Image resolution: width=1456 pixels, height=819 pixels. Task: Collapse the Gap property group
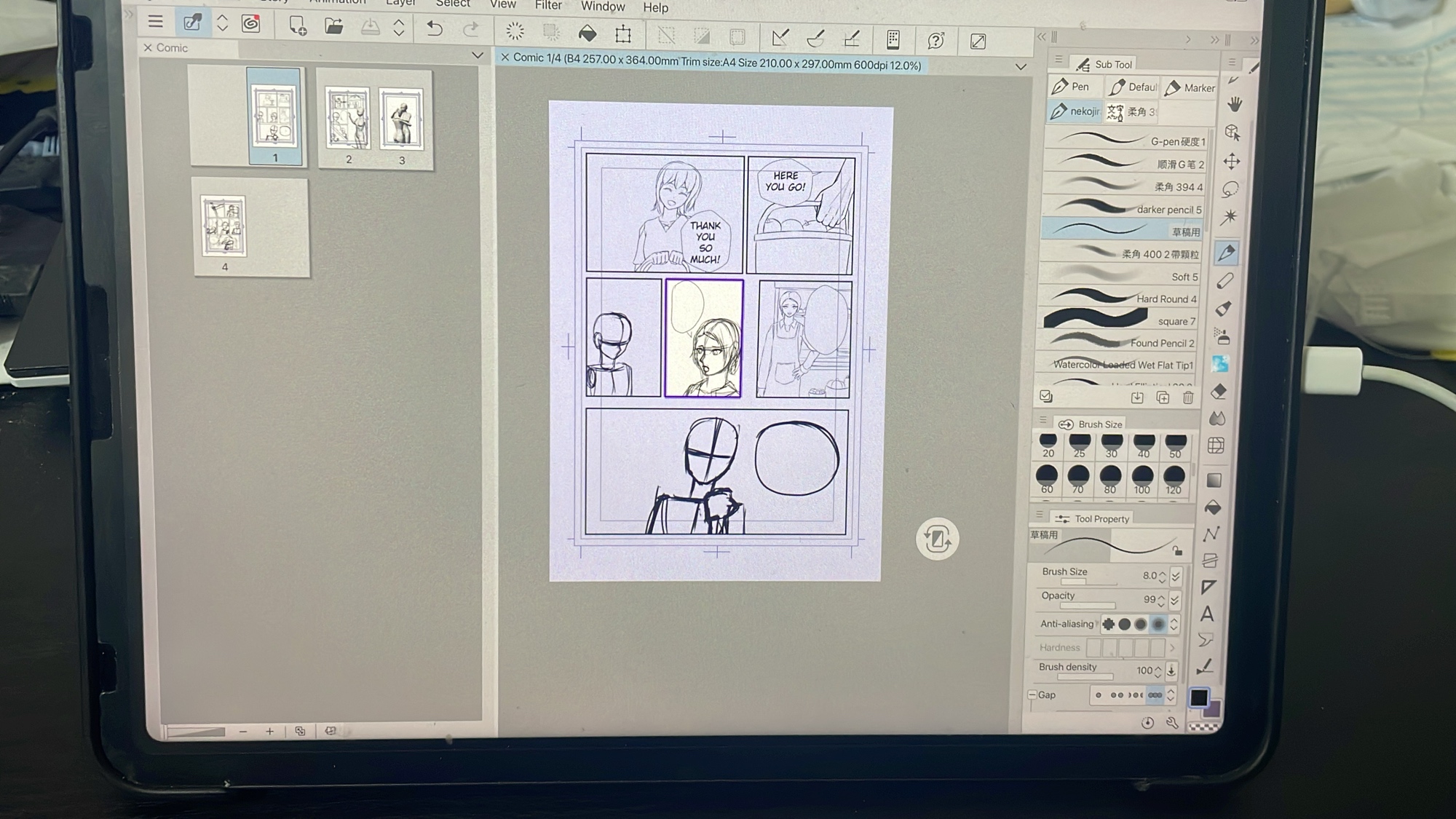pos(1032,695)
